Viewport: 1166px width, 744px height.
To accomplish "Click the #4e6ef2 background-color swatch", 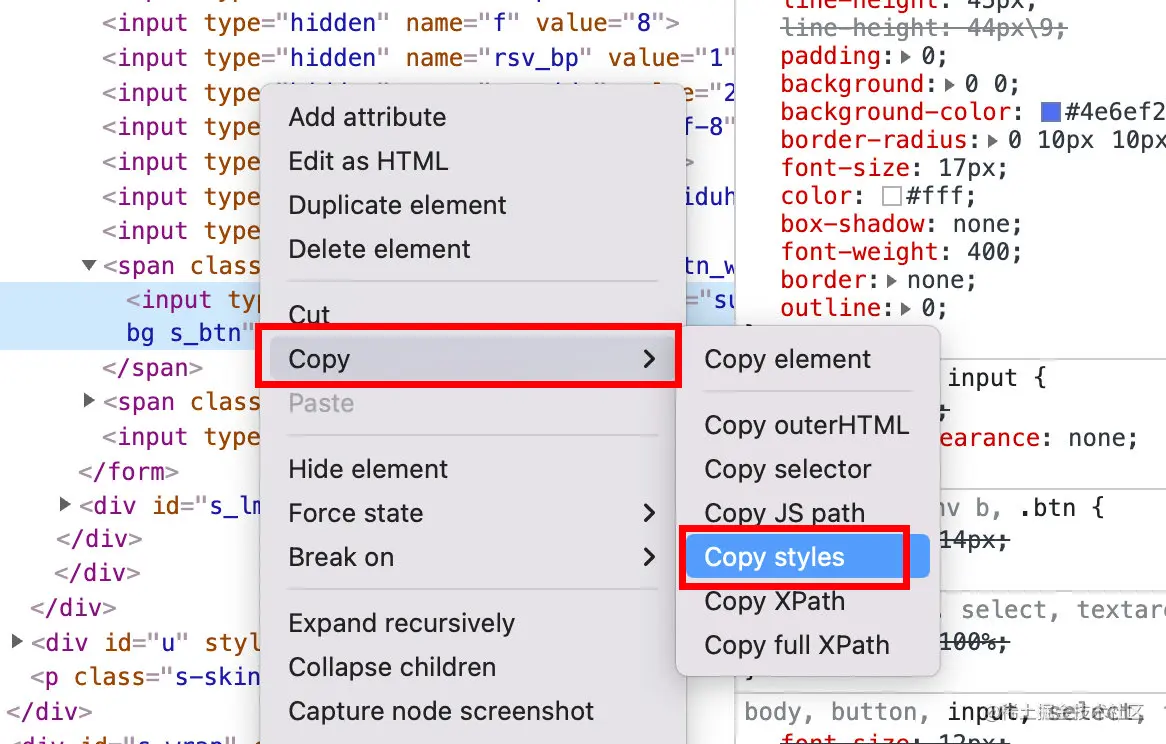I will [1050, 112].
